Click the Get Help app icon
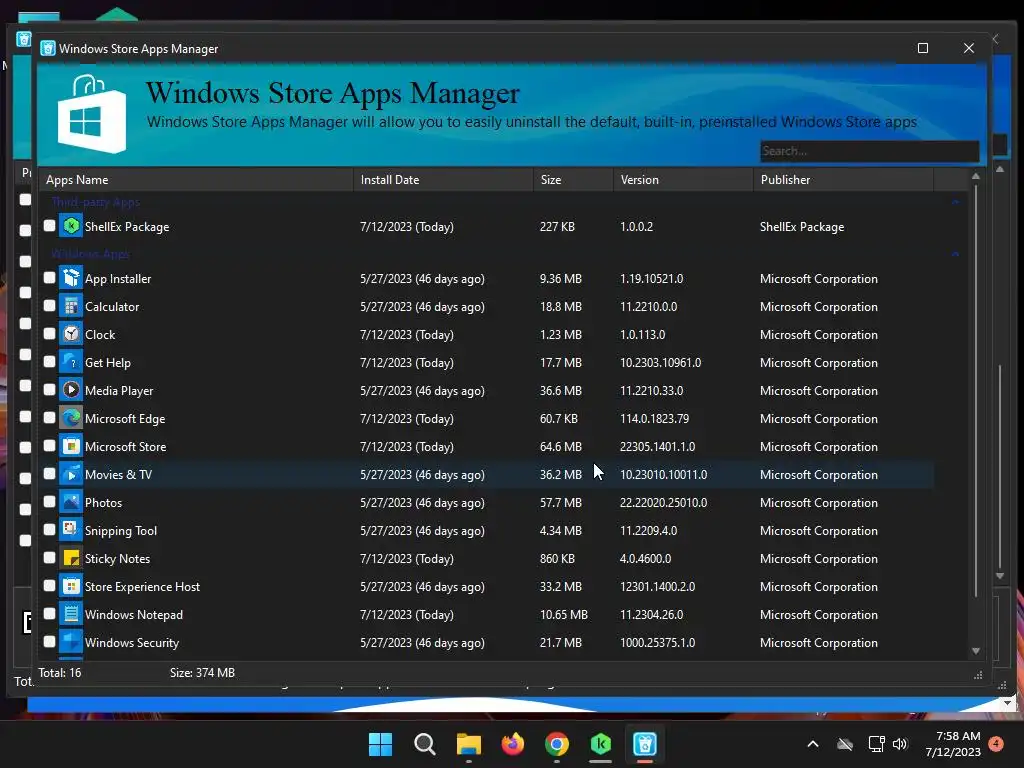 click(x=71, y=362)
